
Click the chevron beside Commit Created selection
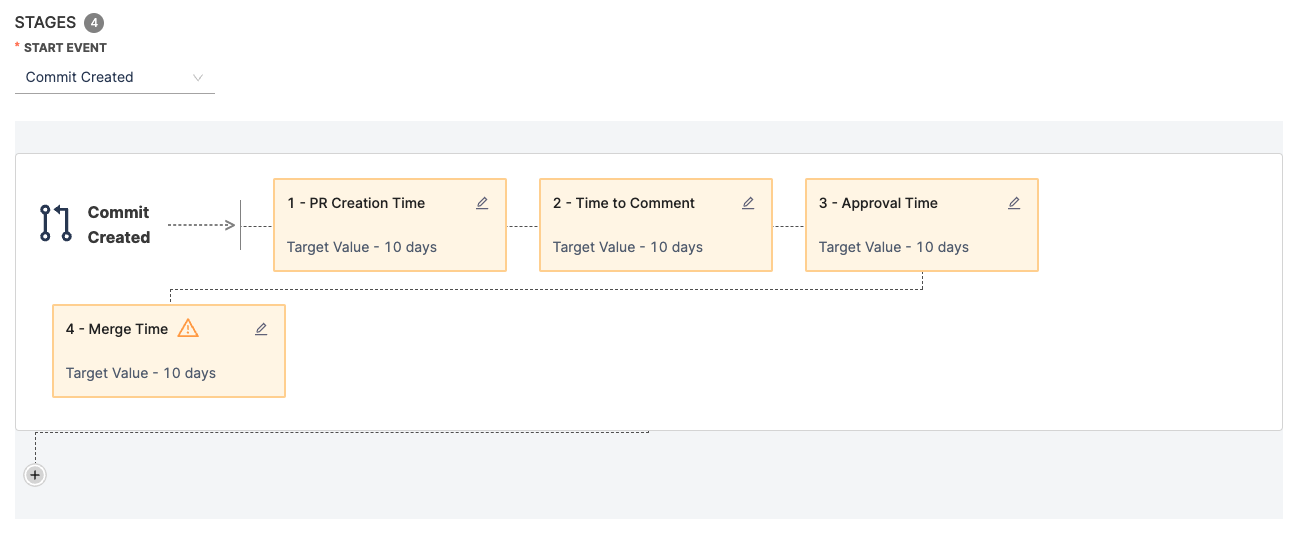[x=198, y=77]
